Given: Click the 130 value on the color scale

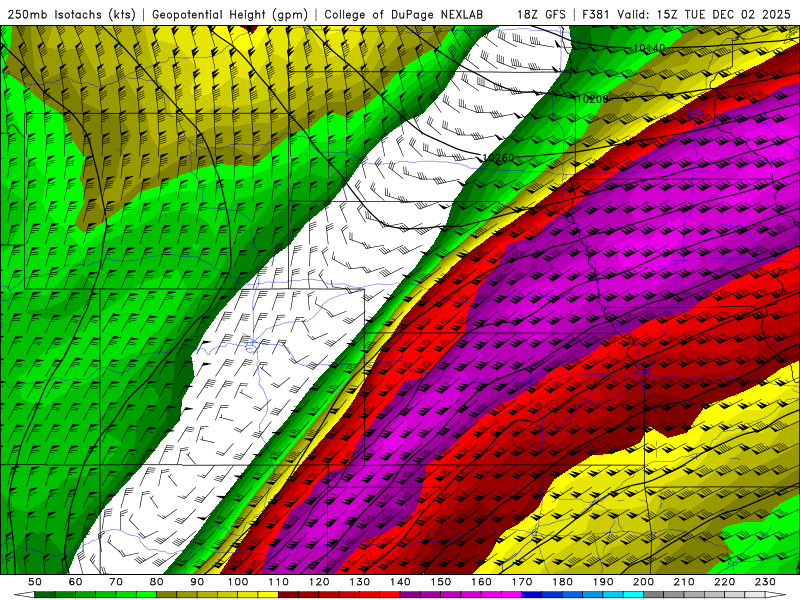Looking at the screenshot, I should pos(360,582).
